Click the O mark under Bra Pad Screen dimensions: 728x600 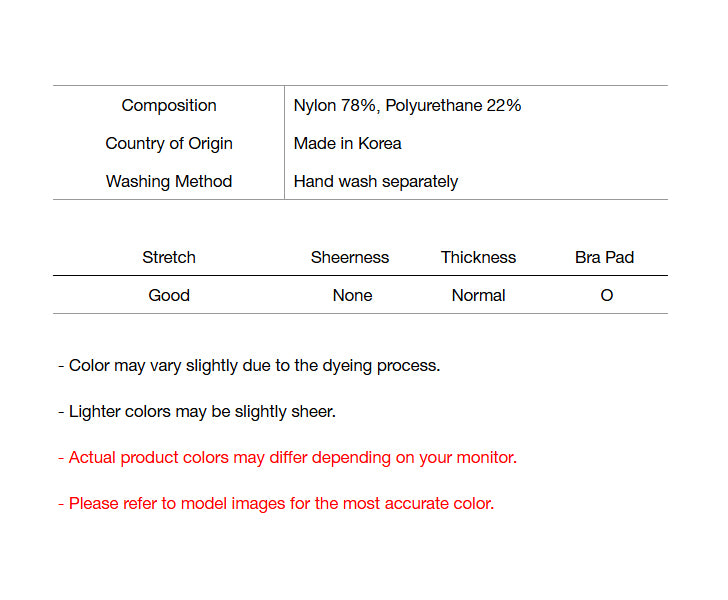(x=606, y=295)
